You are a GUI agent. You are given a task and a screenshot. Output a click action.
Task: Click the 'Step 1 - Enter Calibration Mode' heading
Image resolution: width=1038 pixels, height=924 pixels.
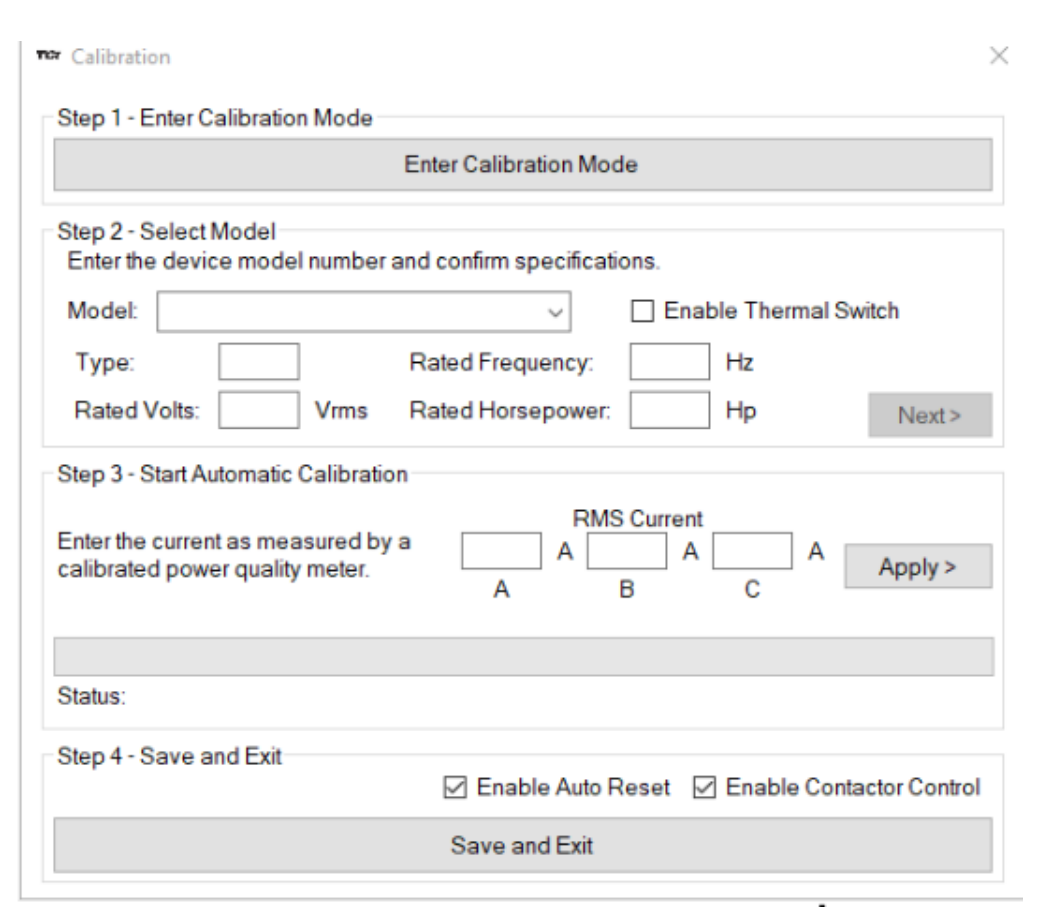pyautogui.click(x=215, y=118)
